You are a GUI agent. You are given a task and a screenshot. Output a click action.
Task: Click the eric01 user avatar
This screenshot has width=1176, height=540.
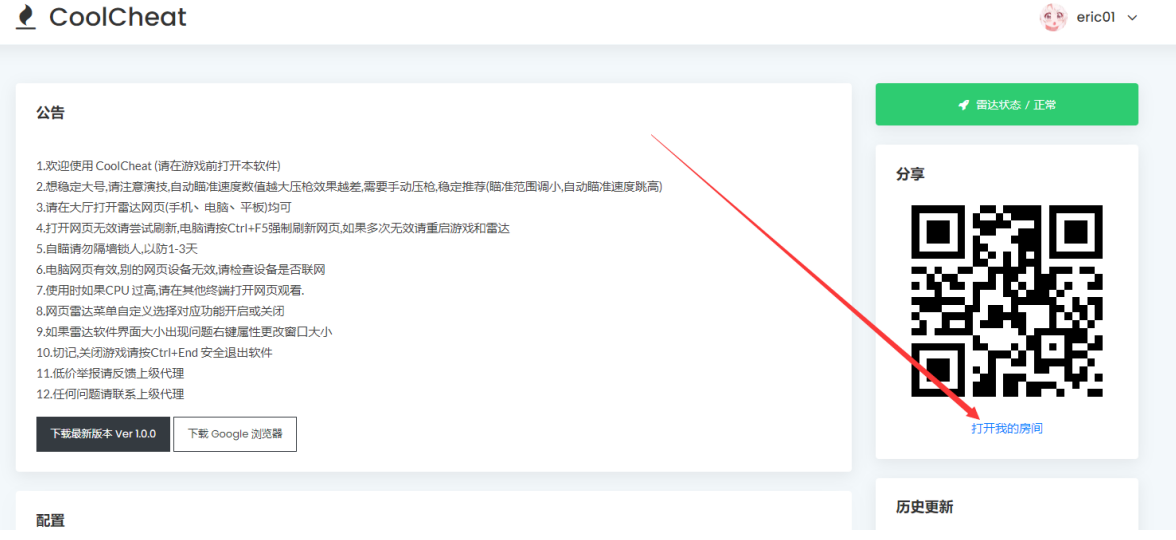(x=1053, y=17)
